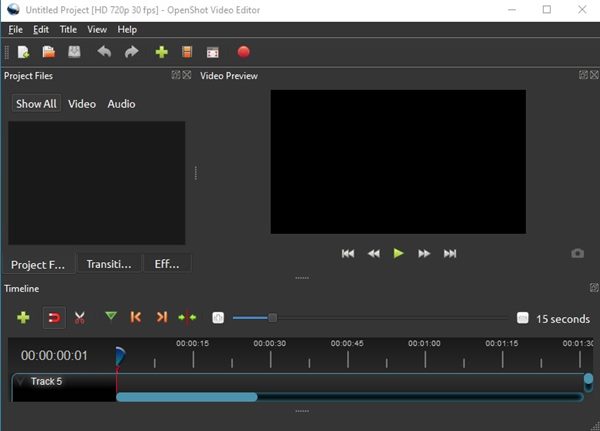Adjust the timeline zoom slider handle

pos(272,318)
